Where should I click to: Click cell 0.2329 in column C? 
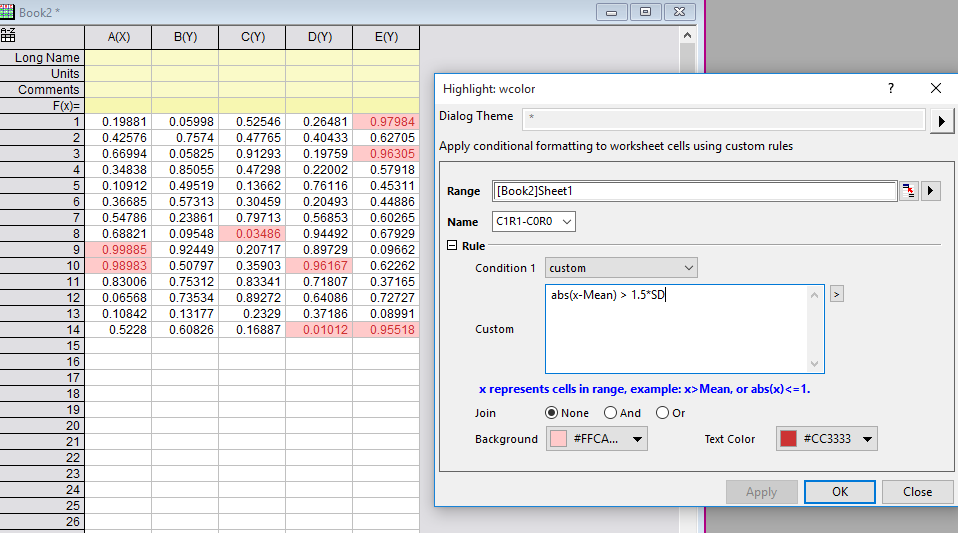[x=252, y=314]
